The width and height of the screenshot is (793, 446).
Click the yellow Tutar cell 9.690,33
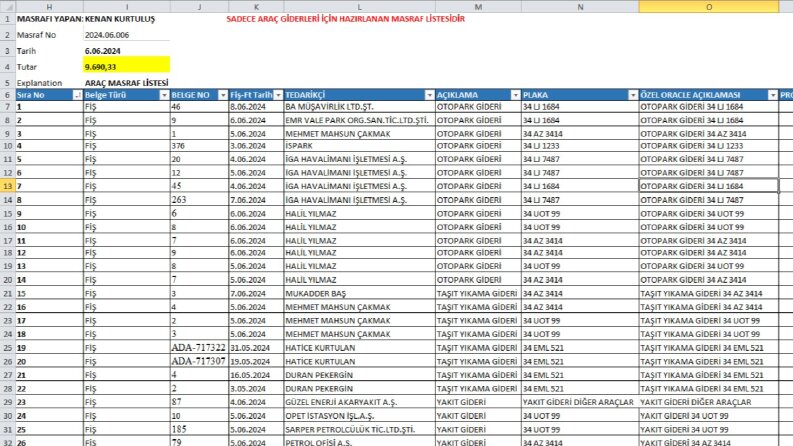pyautogui.click(x=126, y=67)
